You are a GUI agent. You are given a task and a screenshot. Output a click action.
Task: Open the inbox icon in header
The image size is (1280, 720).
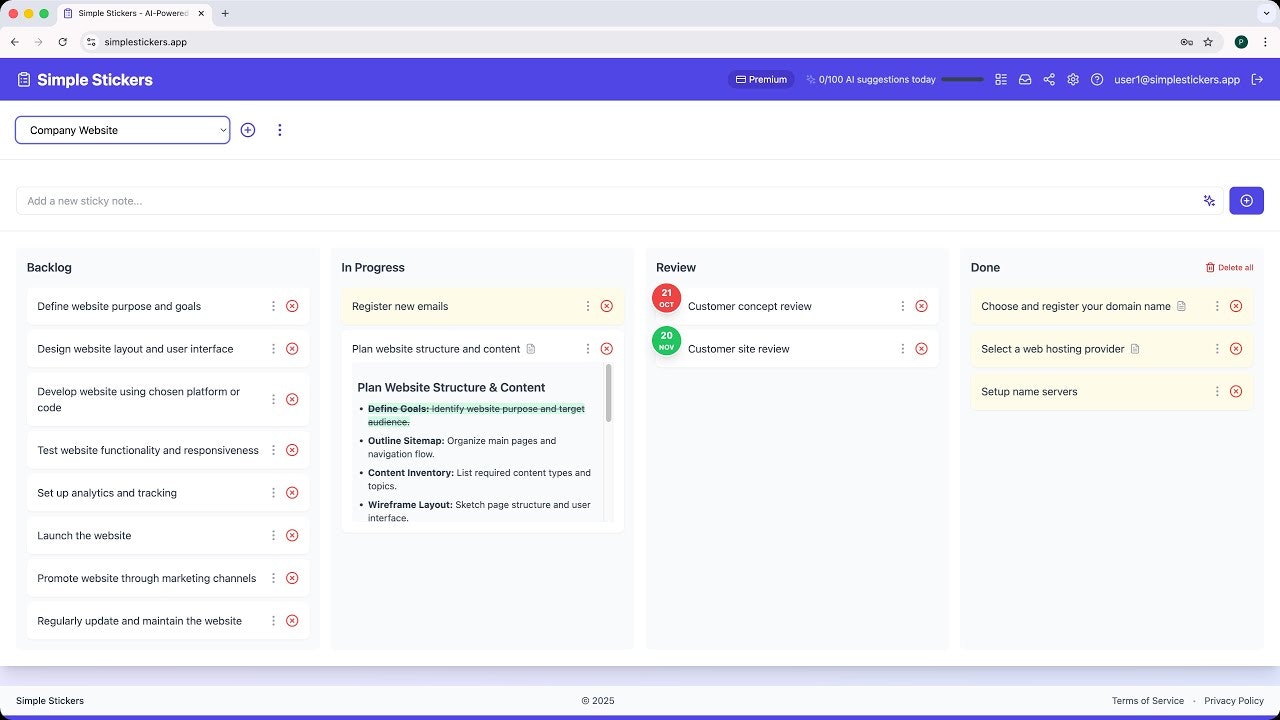[x=1025, y=79]
